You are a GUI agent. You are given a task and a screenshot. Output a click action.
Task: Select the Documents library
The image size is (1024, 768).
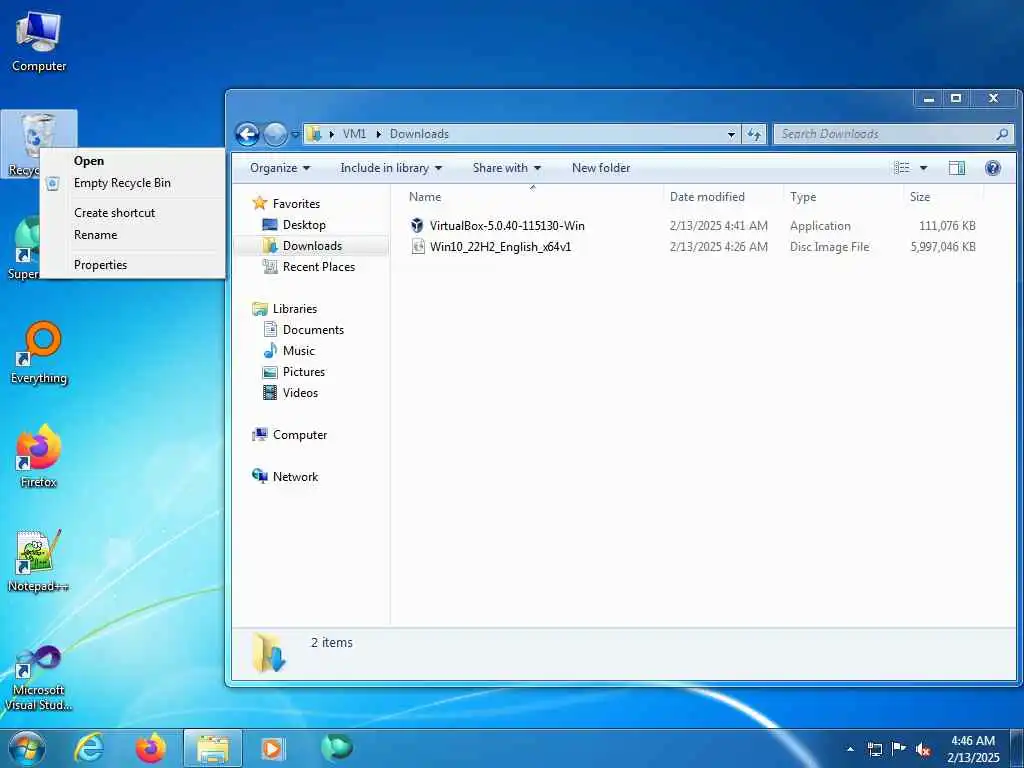pos(313,330)
